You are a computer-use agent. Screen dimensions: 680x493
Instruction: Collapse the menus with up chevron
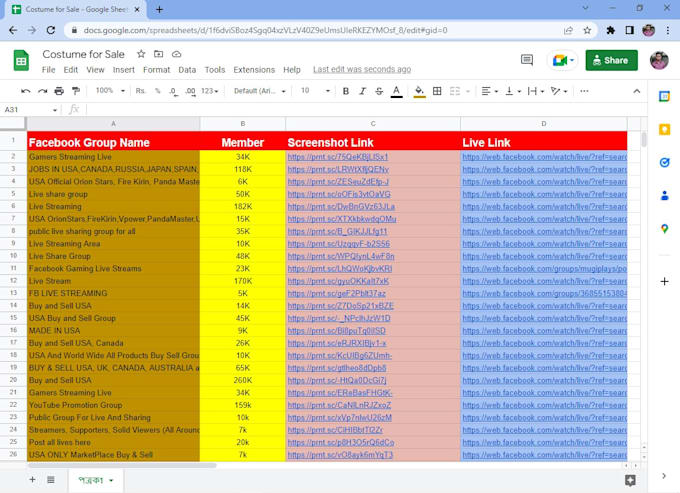point(637,91)
